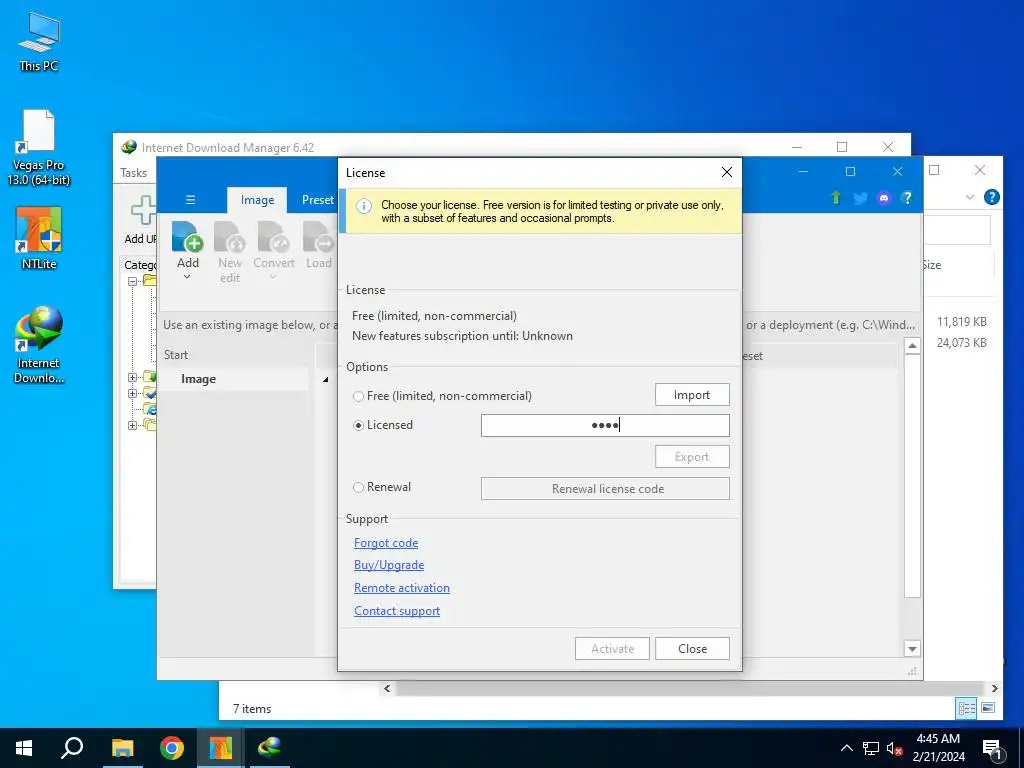Click the Renewal license code button
1024x768 pixels.
[x=605, y=488]
